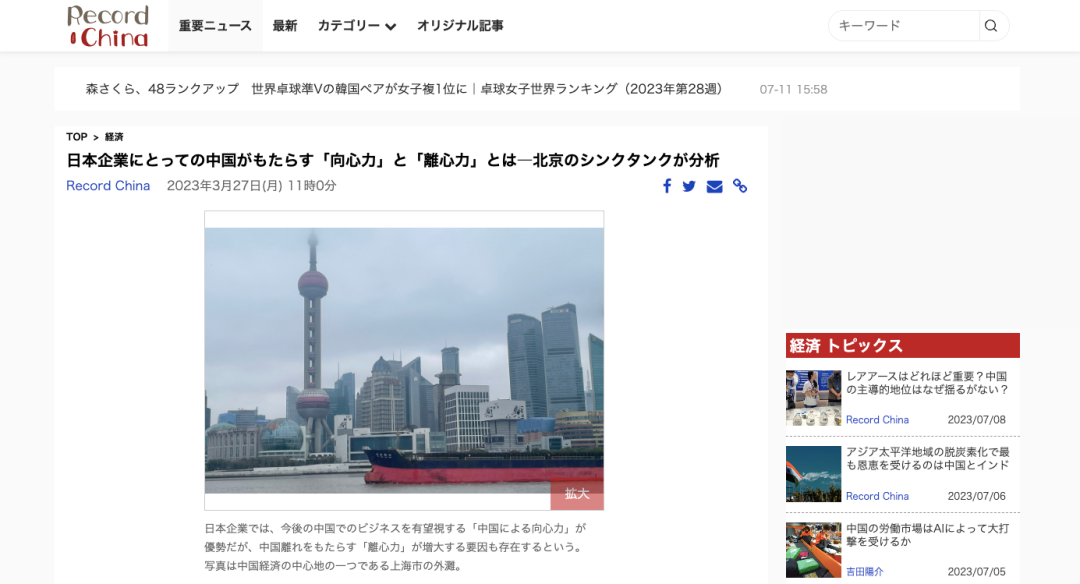Open the rare earth article thumbnail
1080x584 pixels.
click(813, 398)
